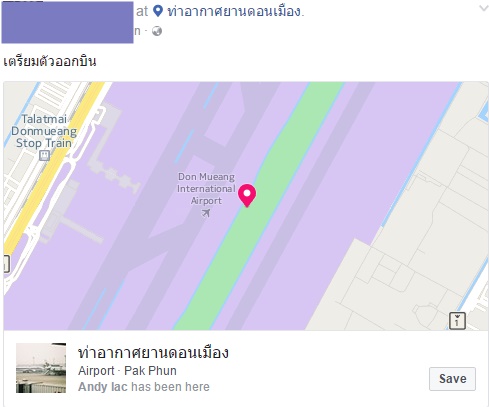Viewport: 489px width, 407px height.
Task: Save the ท่าอากาศยานดอนเมือง place
Action: pyautogui.click(x=452, y=379)
